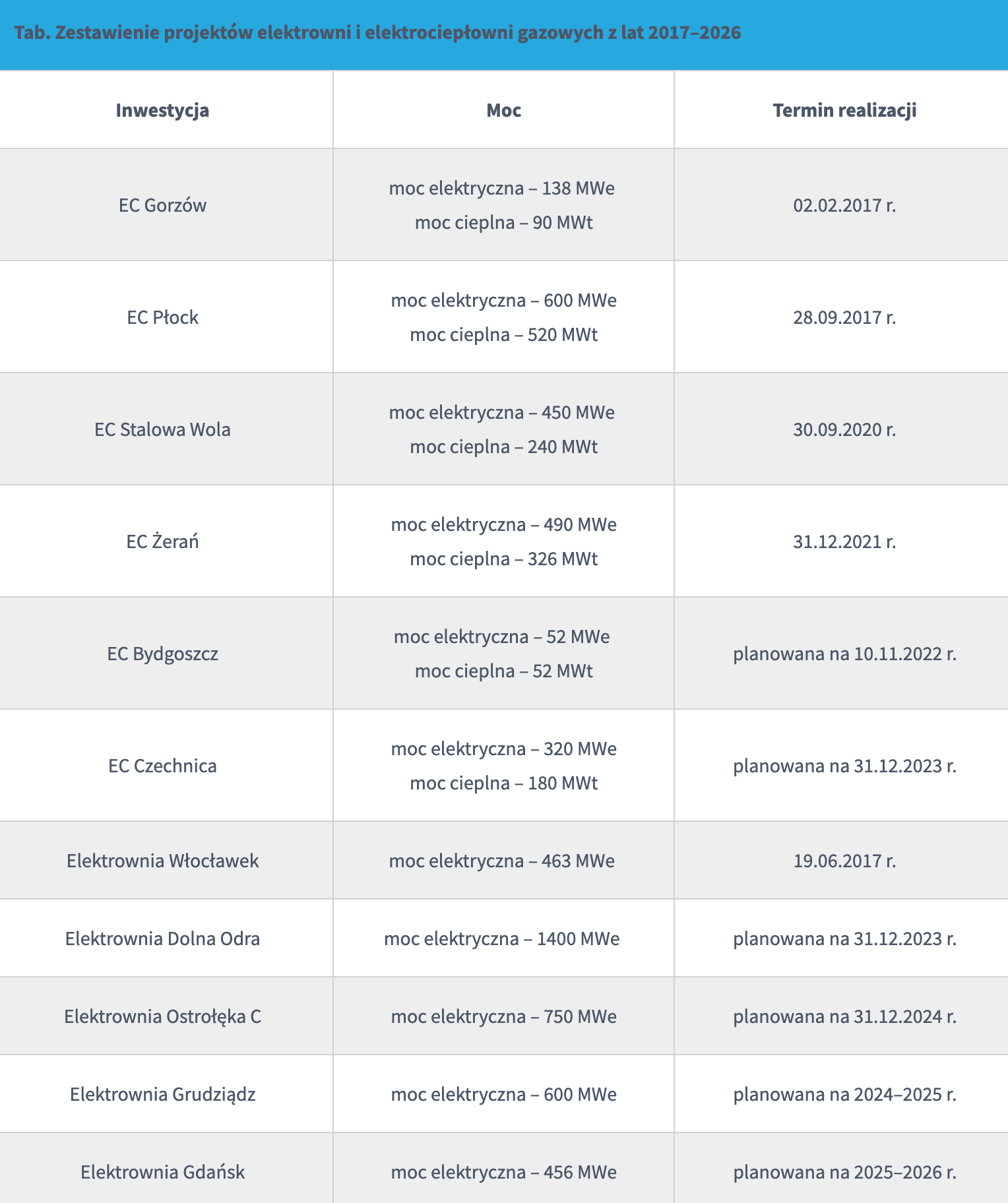The width and height of the screenshot is (1008, 1203).
Task: Click the Elektrownia Grudziądz investment name
Action: 162,1094
